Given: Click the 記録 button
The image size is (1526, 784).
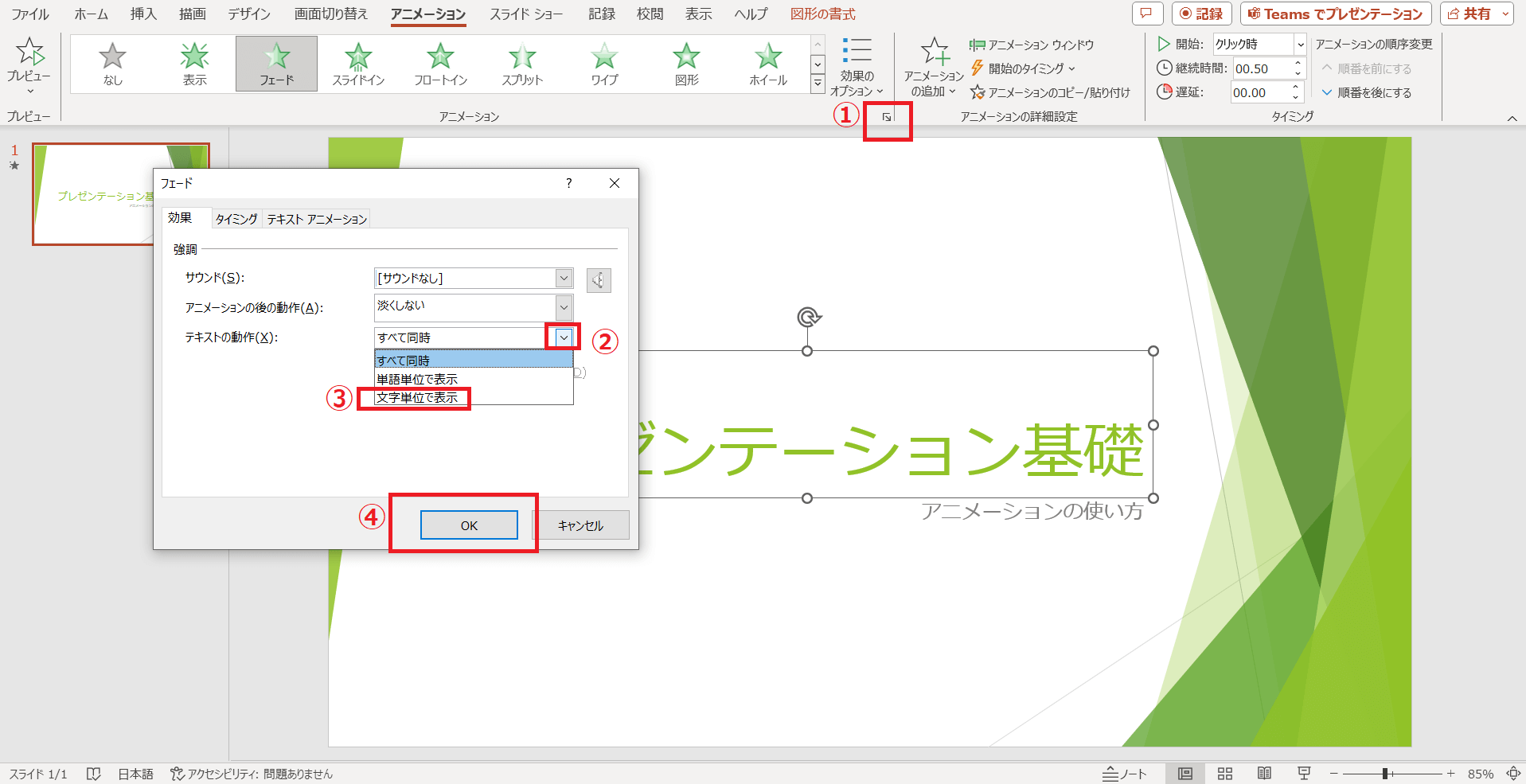Looking at the screenshot, I should [1202, 14].
